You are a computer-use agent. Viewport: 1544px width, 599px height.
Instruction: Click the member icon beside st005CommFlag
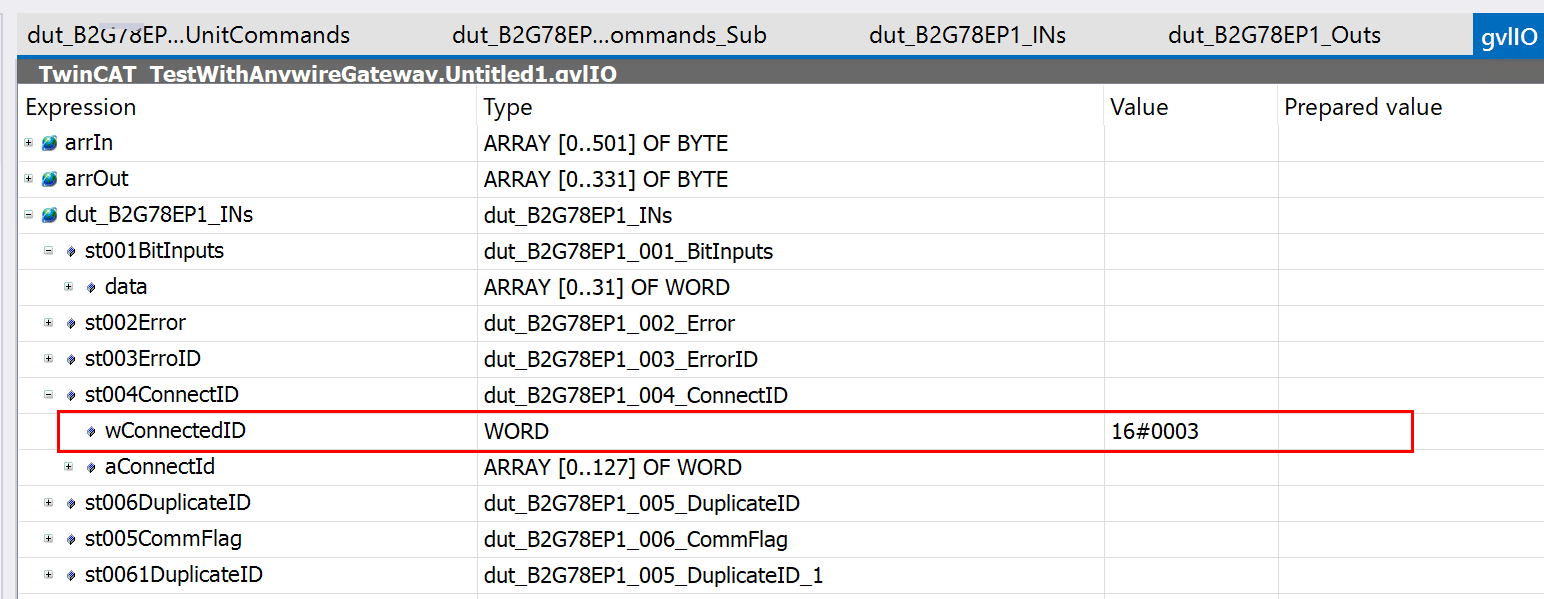(71, 539)
